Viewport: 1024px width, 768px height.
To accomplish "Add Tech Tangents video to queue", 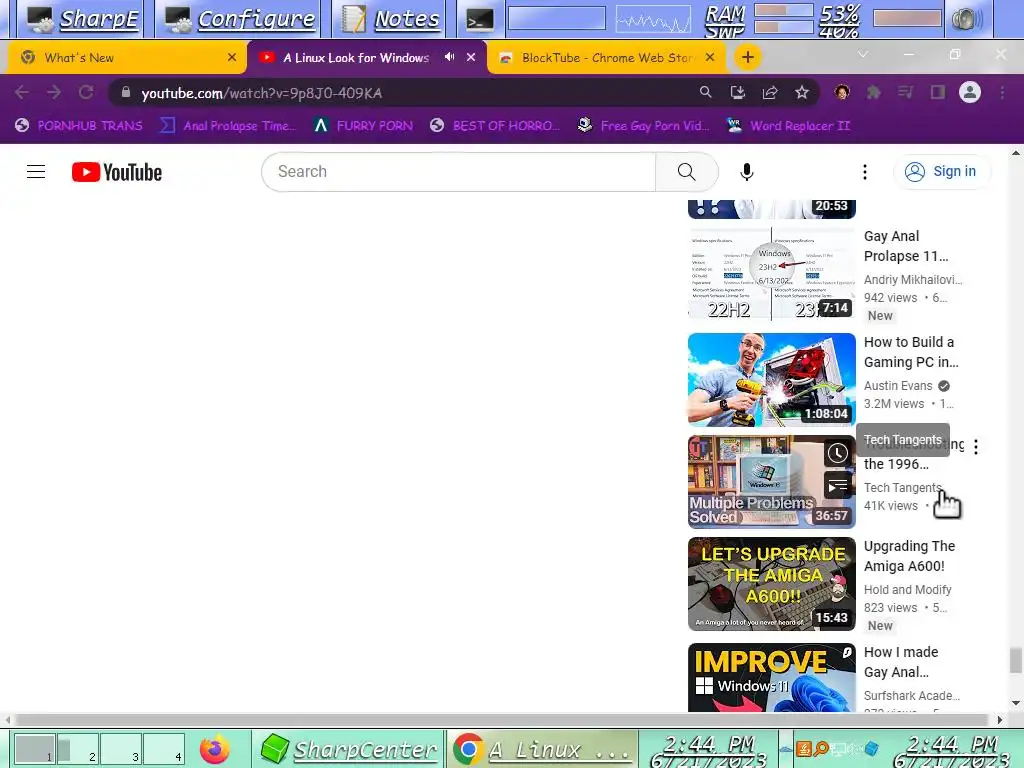I will click(837, 486).
